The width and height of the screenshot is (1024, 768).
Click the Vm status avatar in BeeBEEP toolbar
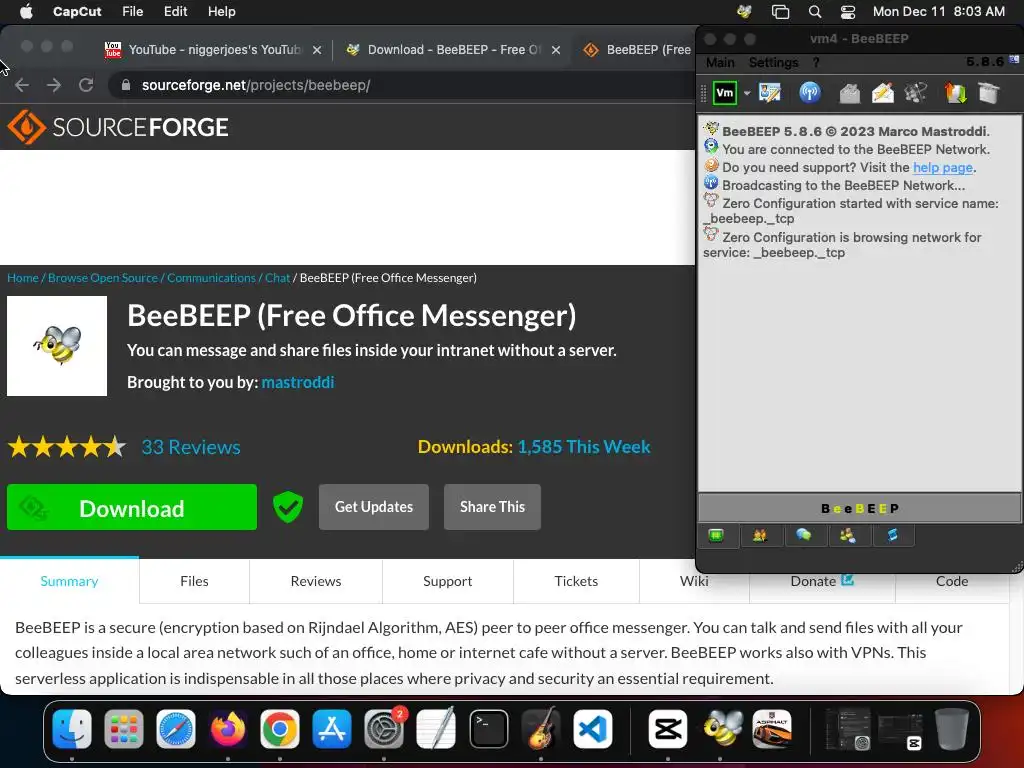724,93
